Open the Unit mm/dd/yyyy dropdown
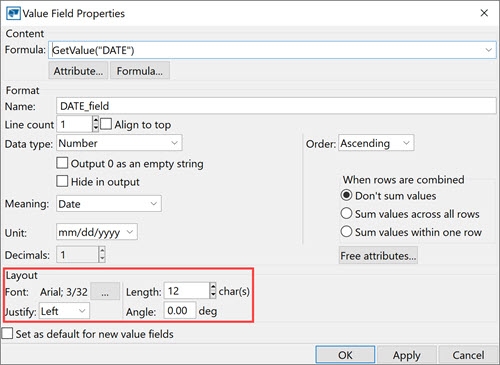500x365 pixels. (97, 232)
